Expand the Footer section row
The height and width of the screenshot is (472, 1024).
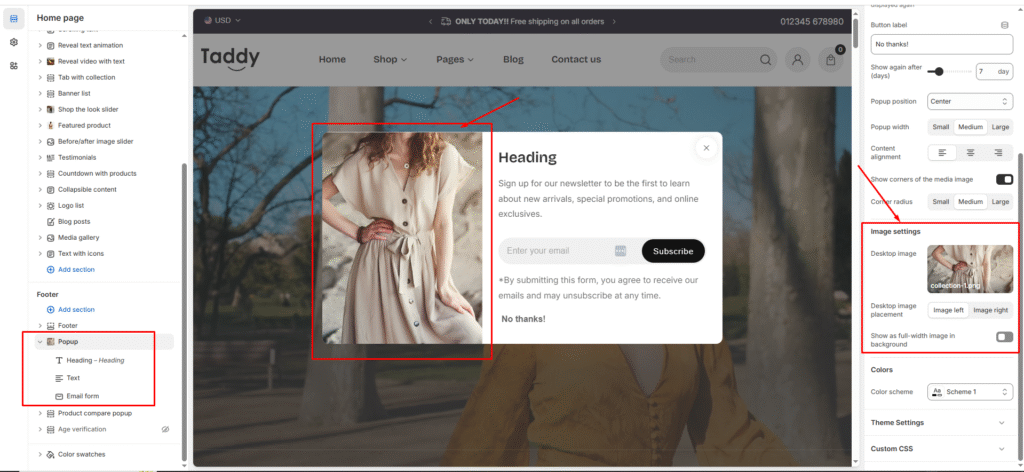(40, 325)
